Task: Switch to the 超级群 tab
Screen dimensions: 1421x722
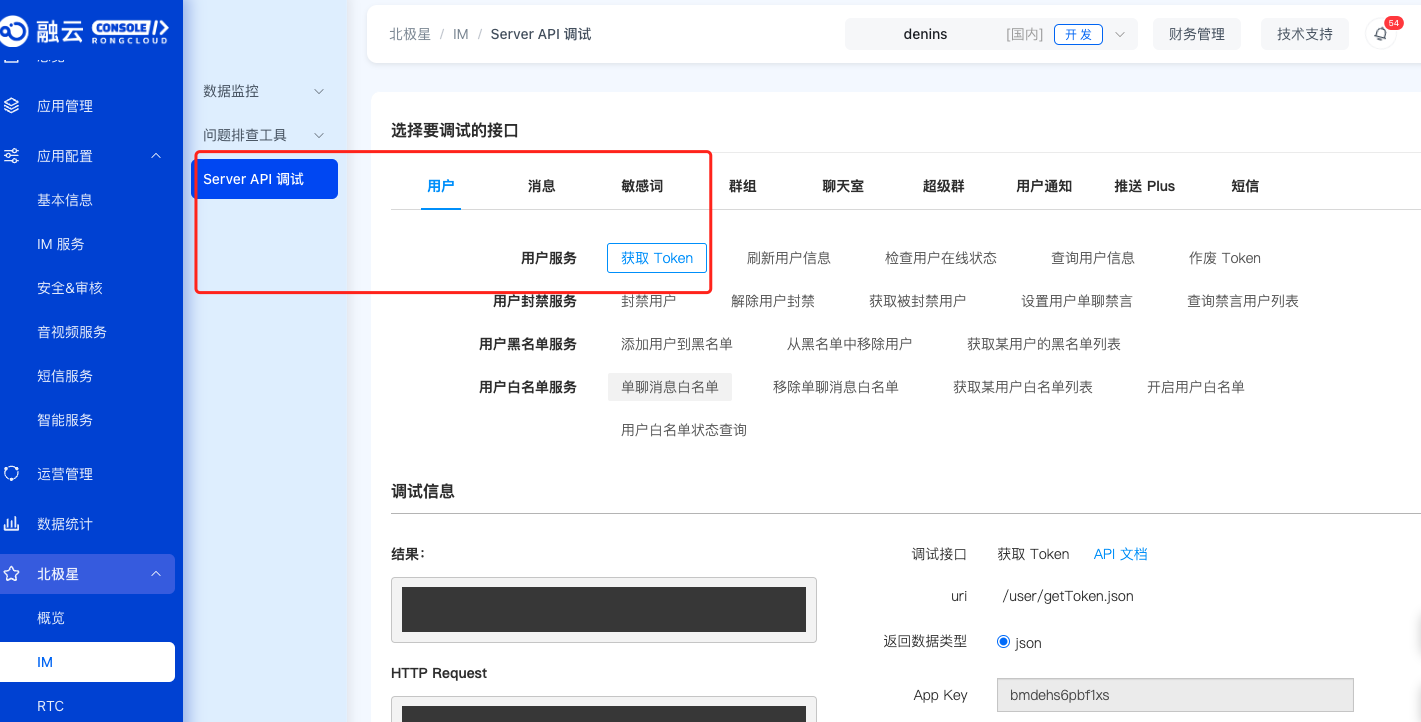Action: [944, 186]
